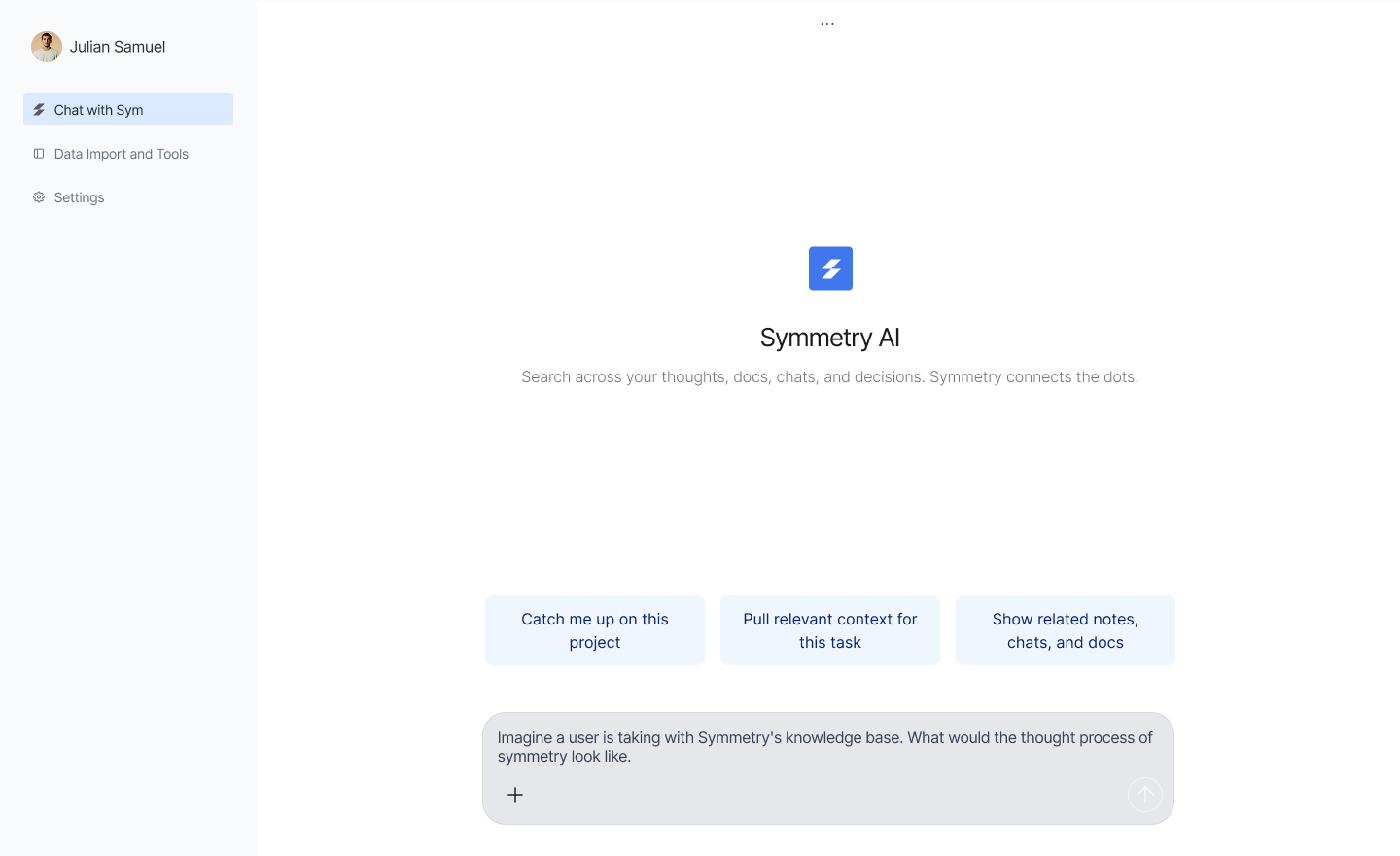Viewport: 1400px width, 856px height.
Task: Click the Symmetry AI heading text
Action: point(830,338)
